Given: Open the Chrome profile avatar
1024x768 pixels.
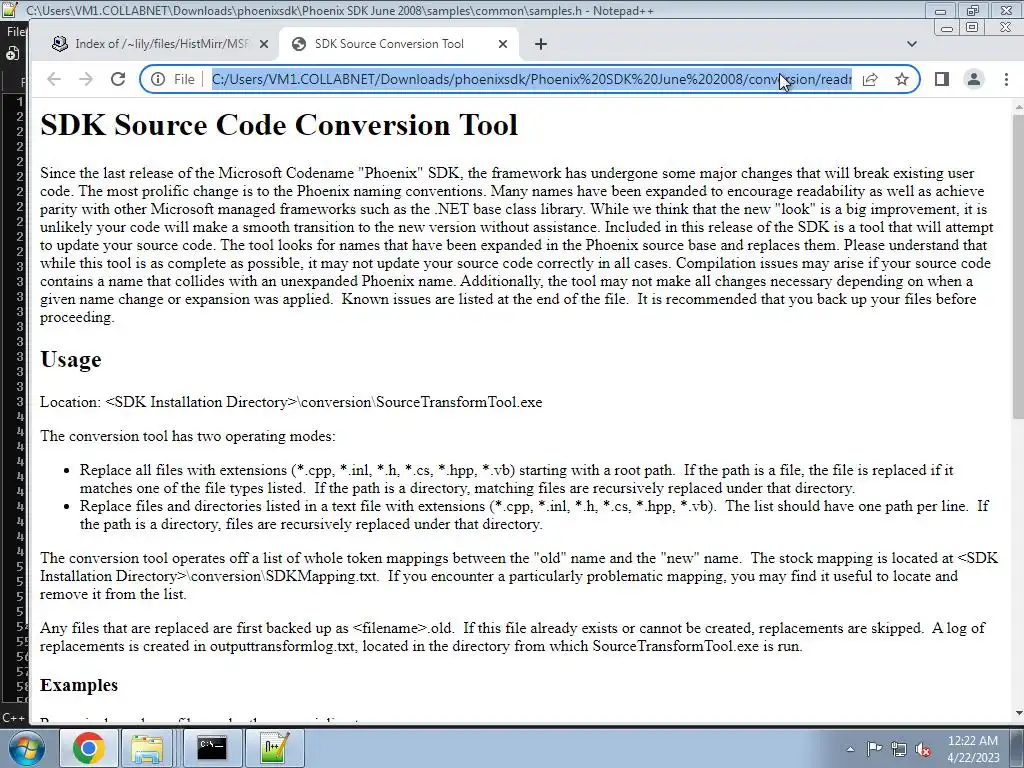Looking at the screenshot, I should click(x=974, y=79).
